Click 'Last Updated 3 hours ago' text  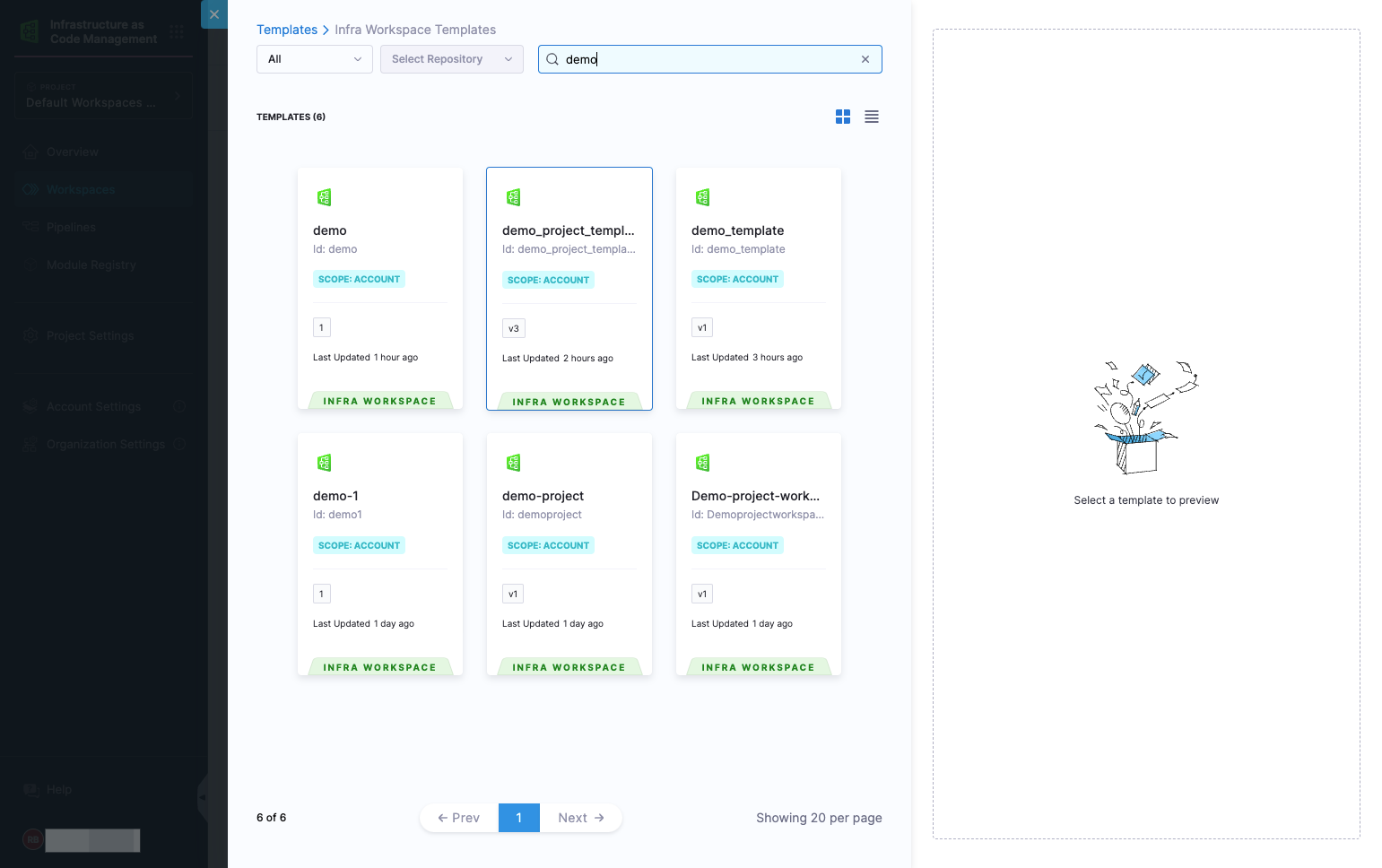coord(747,357)
